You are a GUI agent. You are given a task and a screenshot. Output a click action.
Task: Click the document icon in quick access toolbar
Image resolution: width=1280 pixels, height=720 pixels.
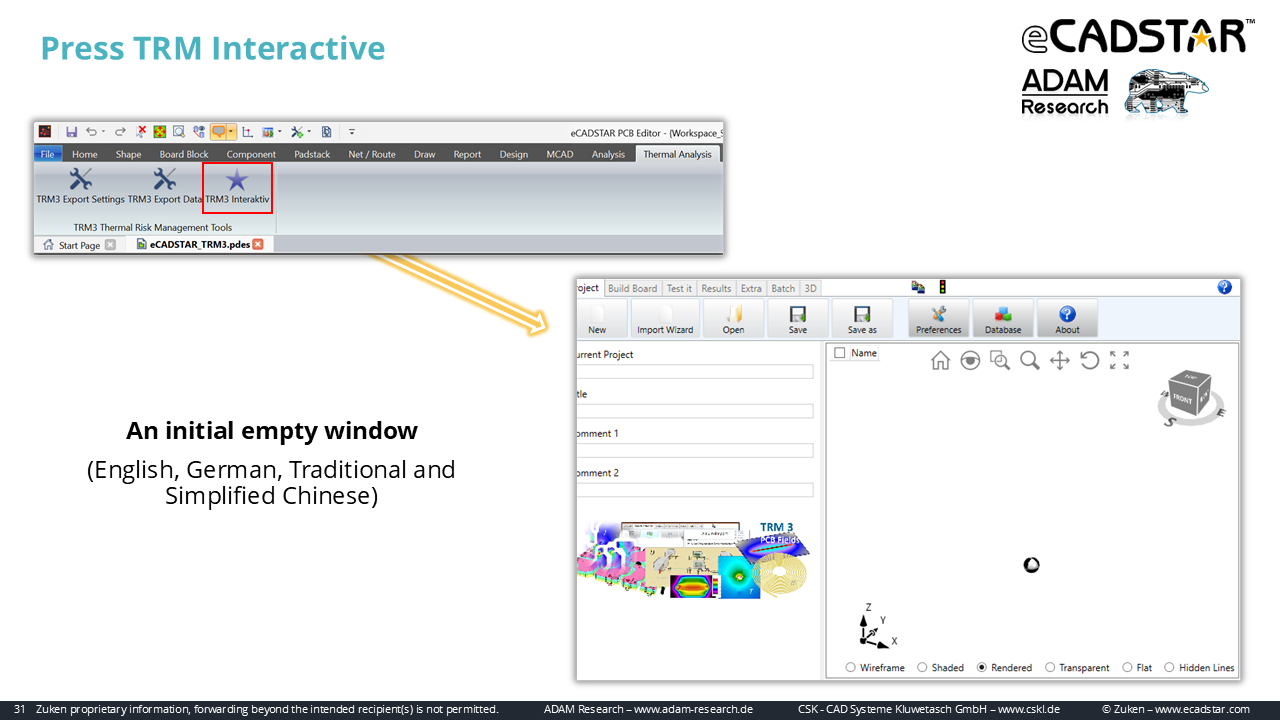point(327,131)
